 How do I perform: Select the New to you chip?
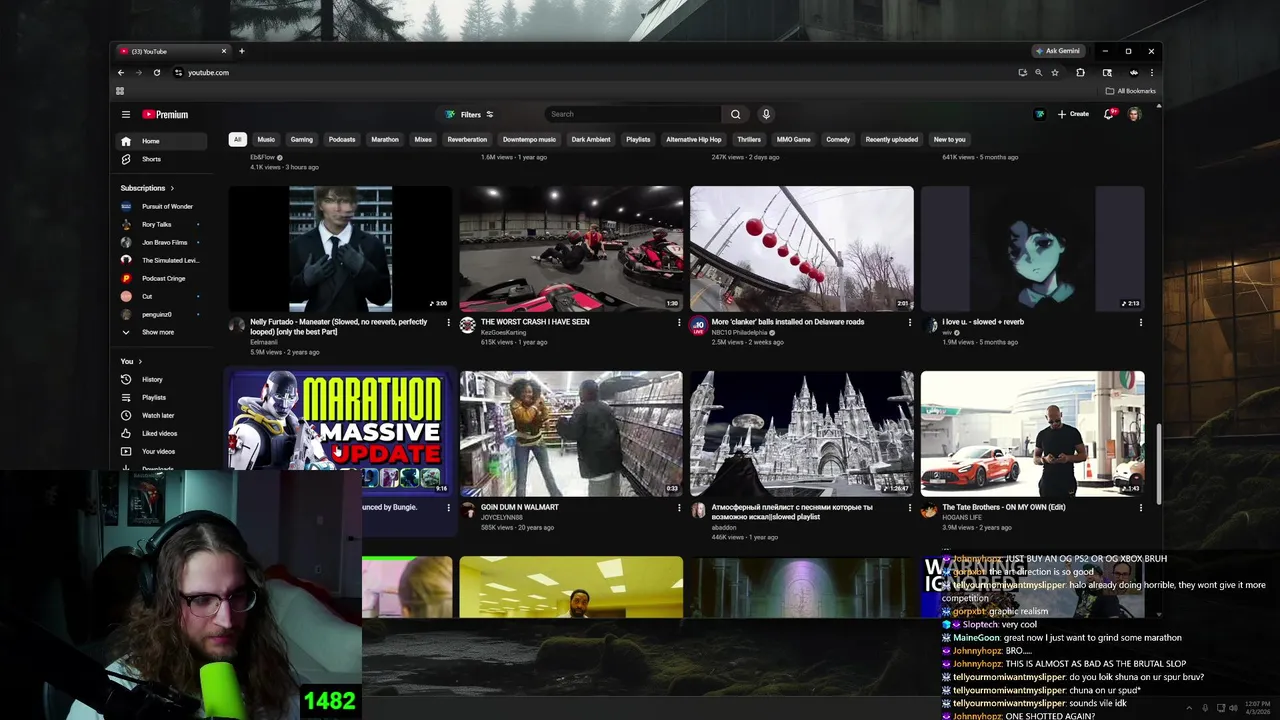coord(950,139)
